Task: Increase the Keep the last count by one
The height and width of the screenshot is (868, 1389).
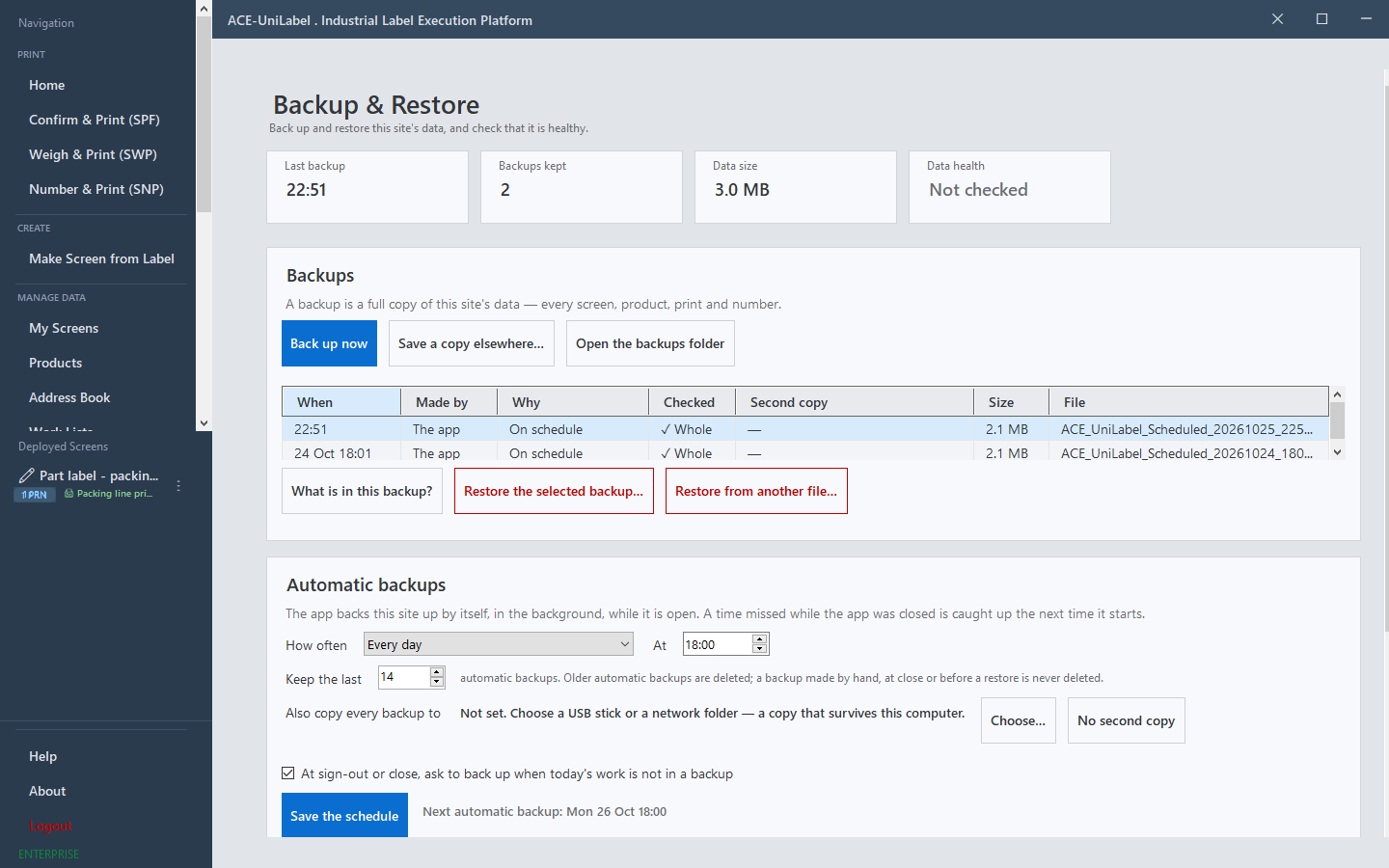Action: pyautogui.click(x=437, y=671)
